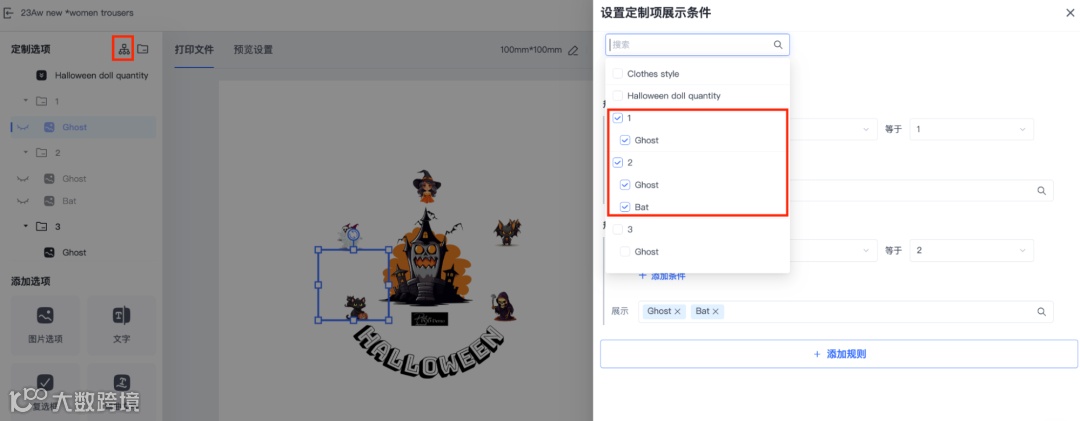
Task: Remove the Bat tag in 展示 field
Action: tap(716, 311)
